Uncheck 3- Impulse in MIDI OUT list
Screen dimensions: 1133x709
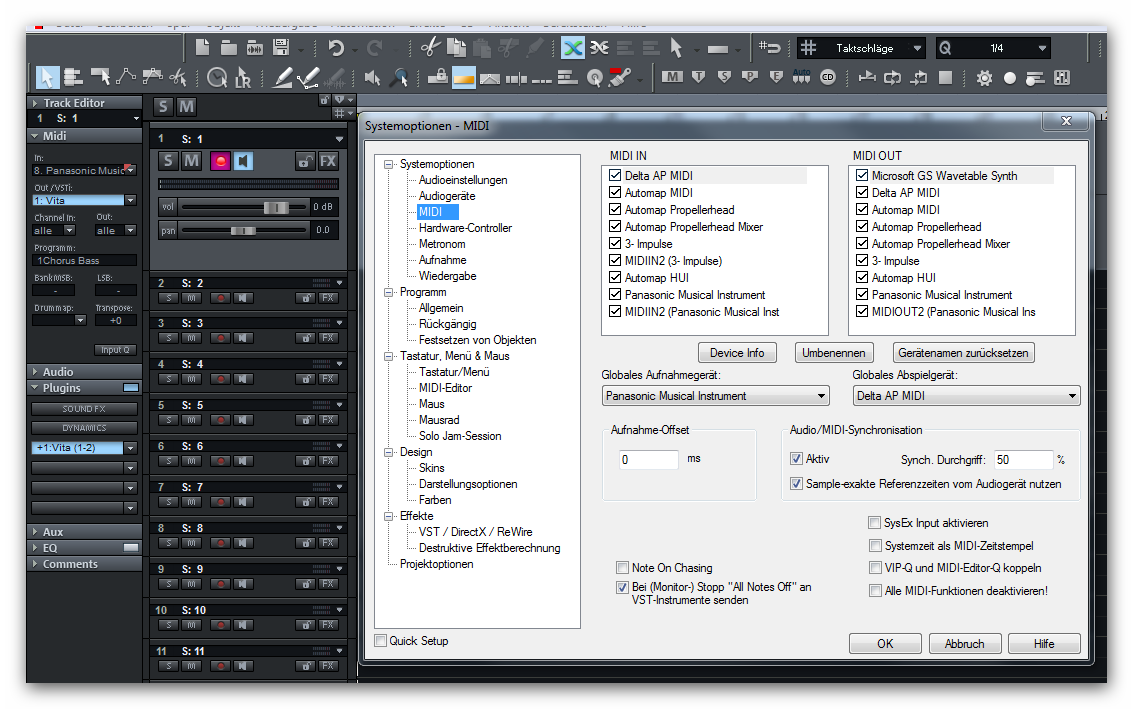[x=862, y=260]
